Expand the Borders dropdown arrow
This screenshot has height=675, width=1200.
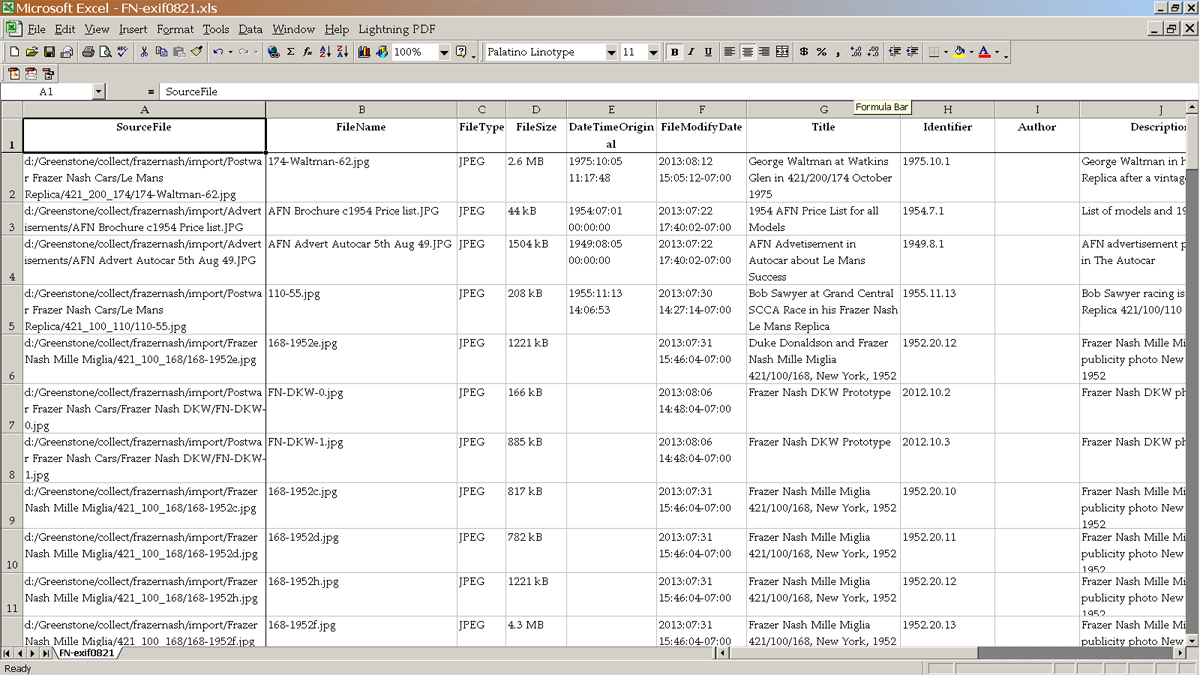click(x=946, y=52)
